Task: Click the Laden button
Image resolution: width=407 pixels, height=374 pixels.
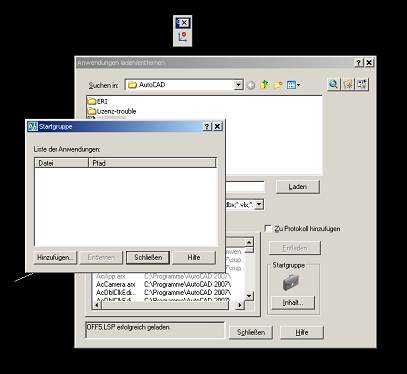Action: tap(298, 187)
